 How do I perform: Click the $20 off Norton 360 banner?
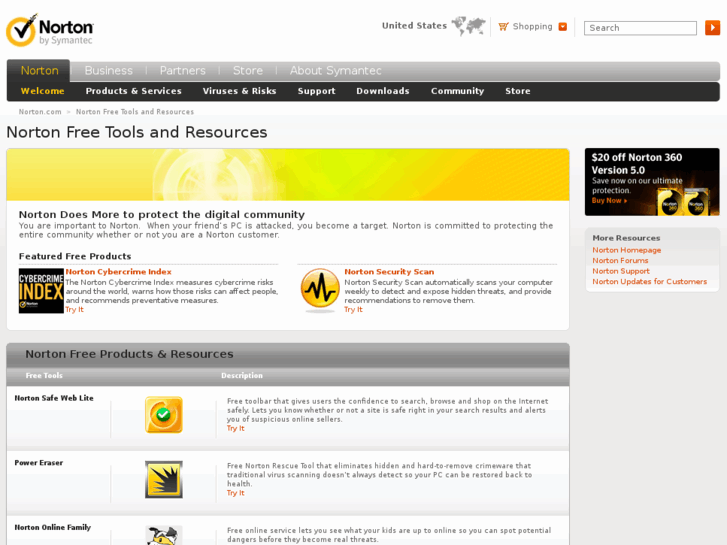coord(652,182)
